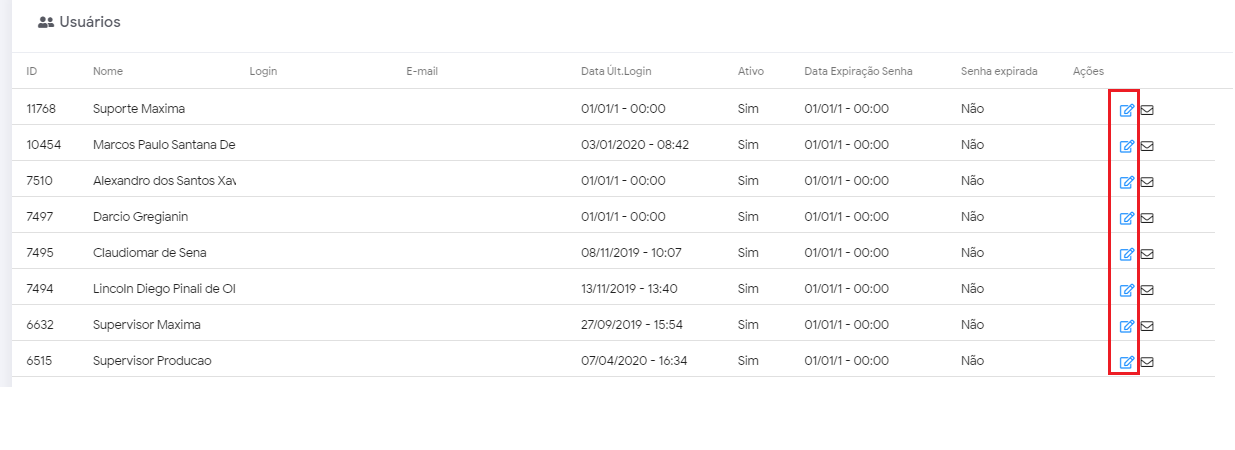Click envelope icon in Claudiomar de Sena row

[x=1147, y=254]
